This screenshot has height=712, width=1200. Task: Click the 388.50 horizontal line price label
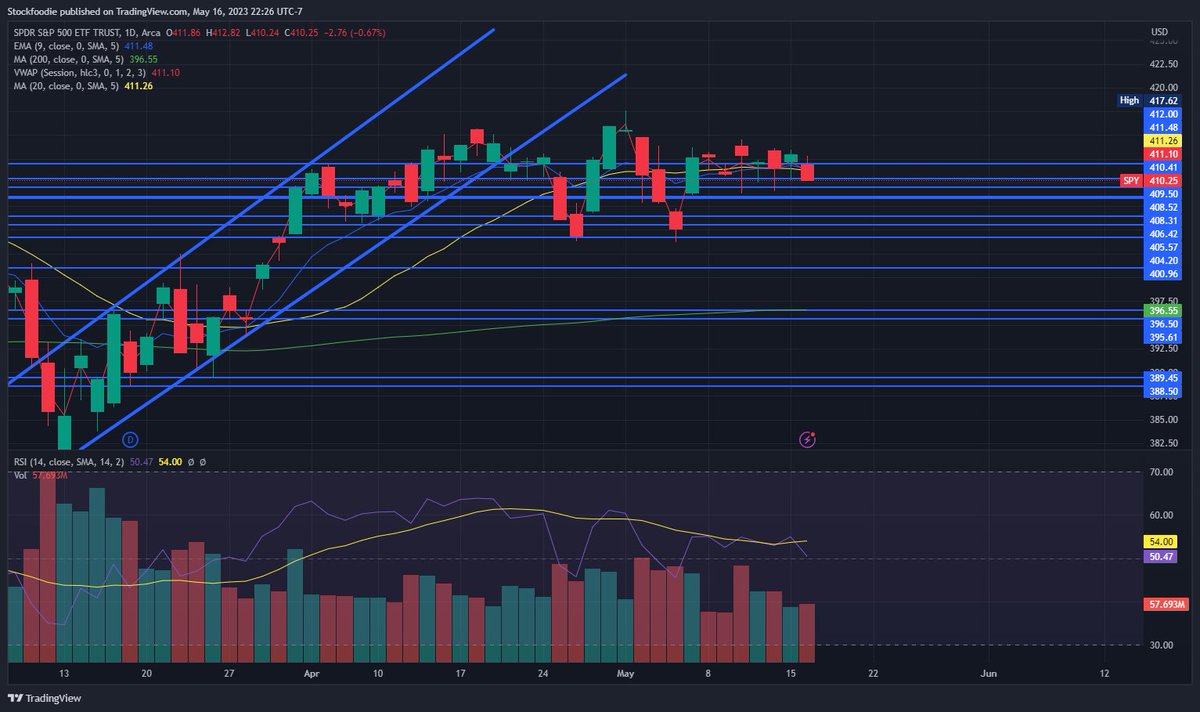click(1162, 392)
